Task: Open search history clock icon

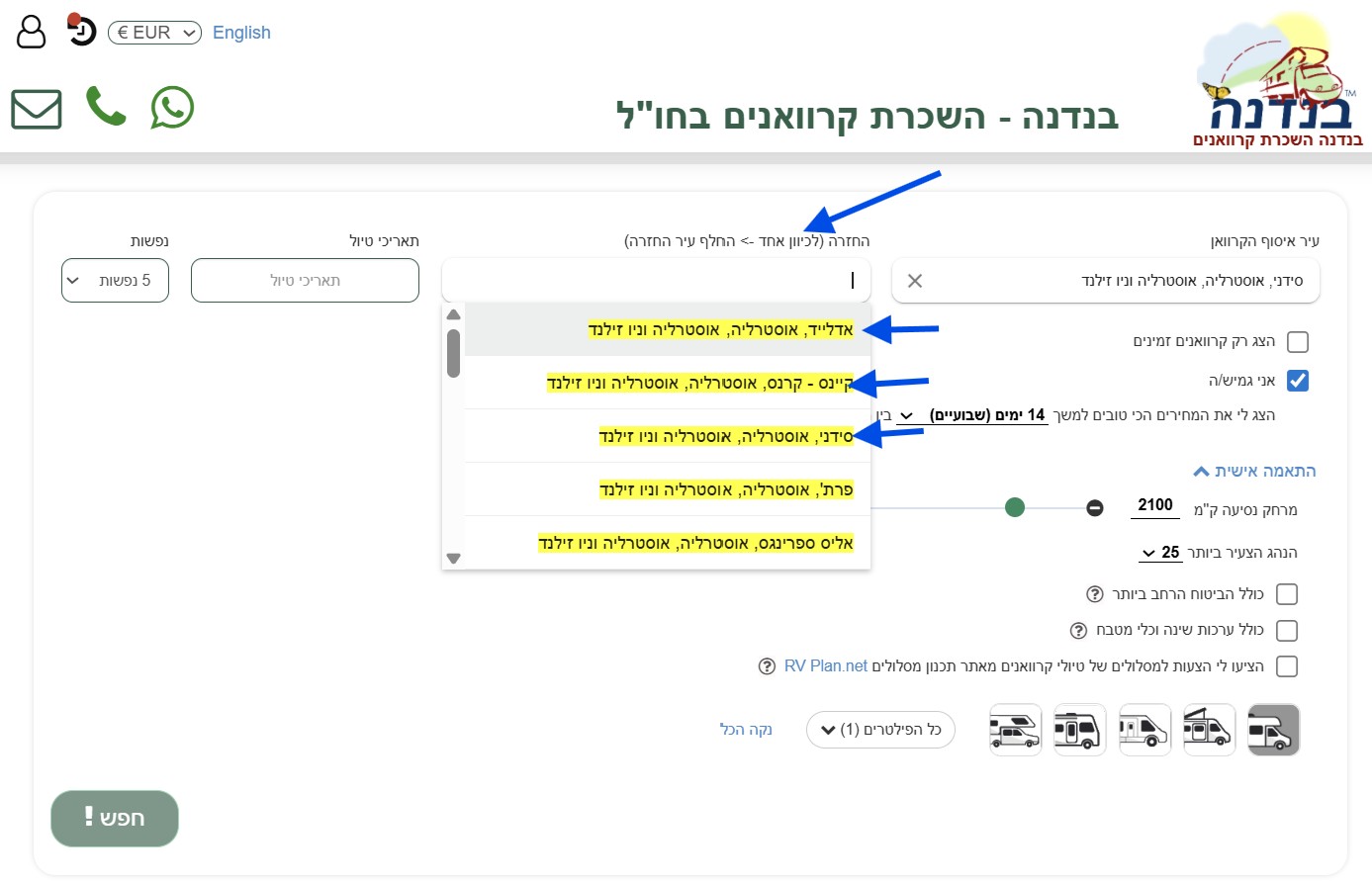Action: [x=81, y=31]
